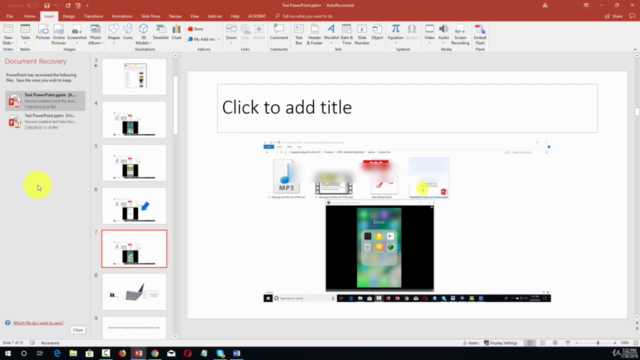Open Ribbon Display Options

pos(586,5)
